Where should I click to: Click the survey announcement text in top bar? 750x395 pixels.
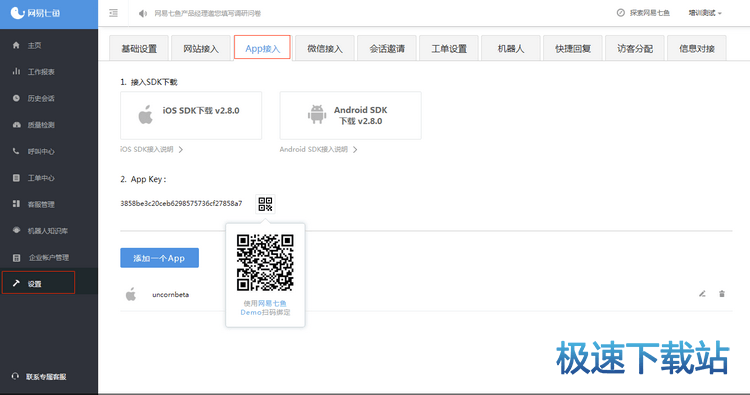coord(208,13)
